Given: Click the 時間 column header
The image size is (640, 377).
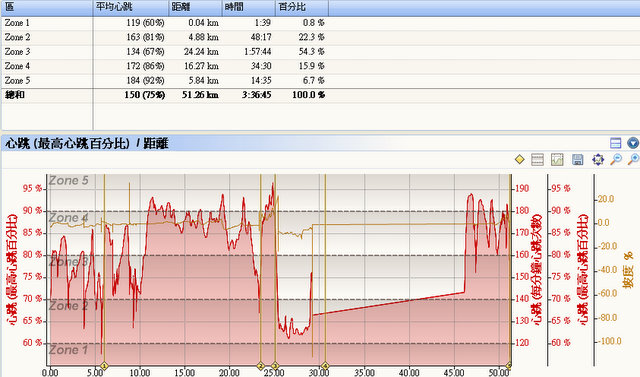Looking at the screenshot, I should coord(249,7).
